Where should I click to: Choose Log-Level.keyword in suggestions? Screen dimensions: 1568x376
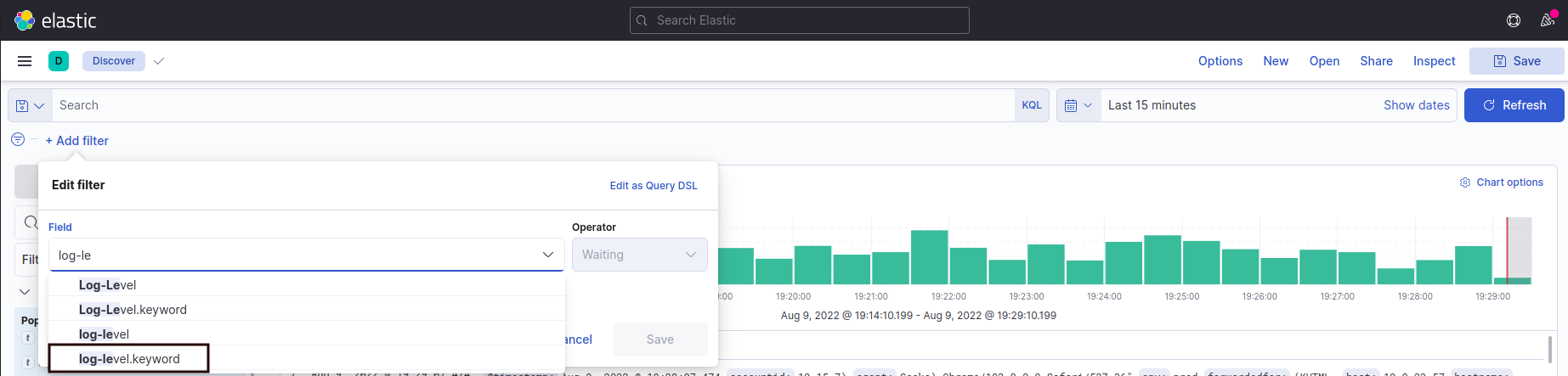[133, 310]
